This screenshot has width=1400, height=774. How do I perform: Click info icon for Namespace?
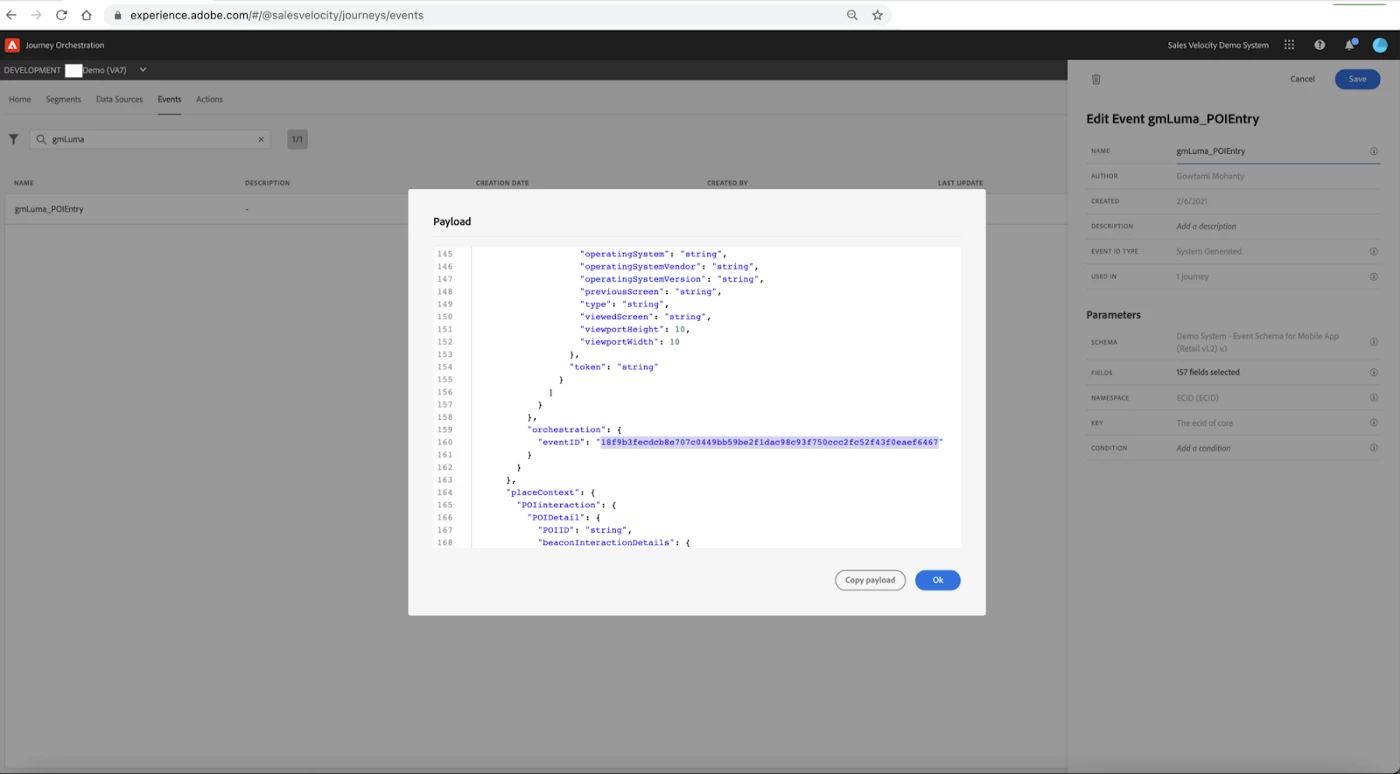[x=1373, y=398]
